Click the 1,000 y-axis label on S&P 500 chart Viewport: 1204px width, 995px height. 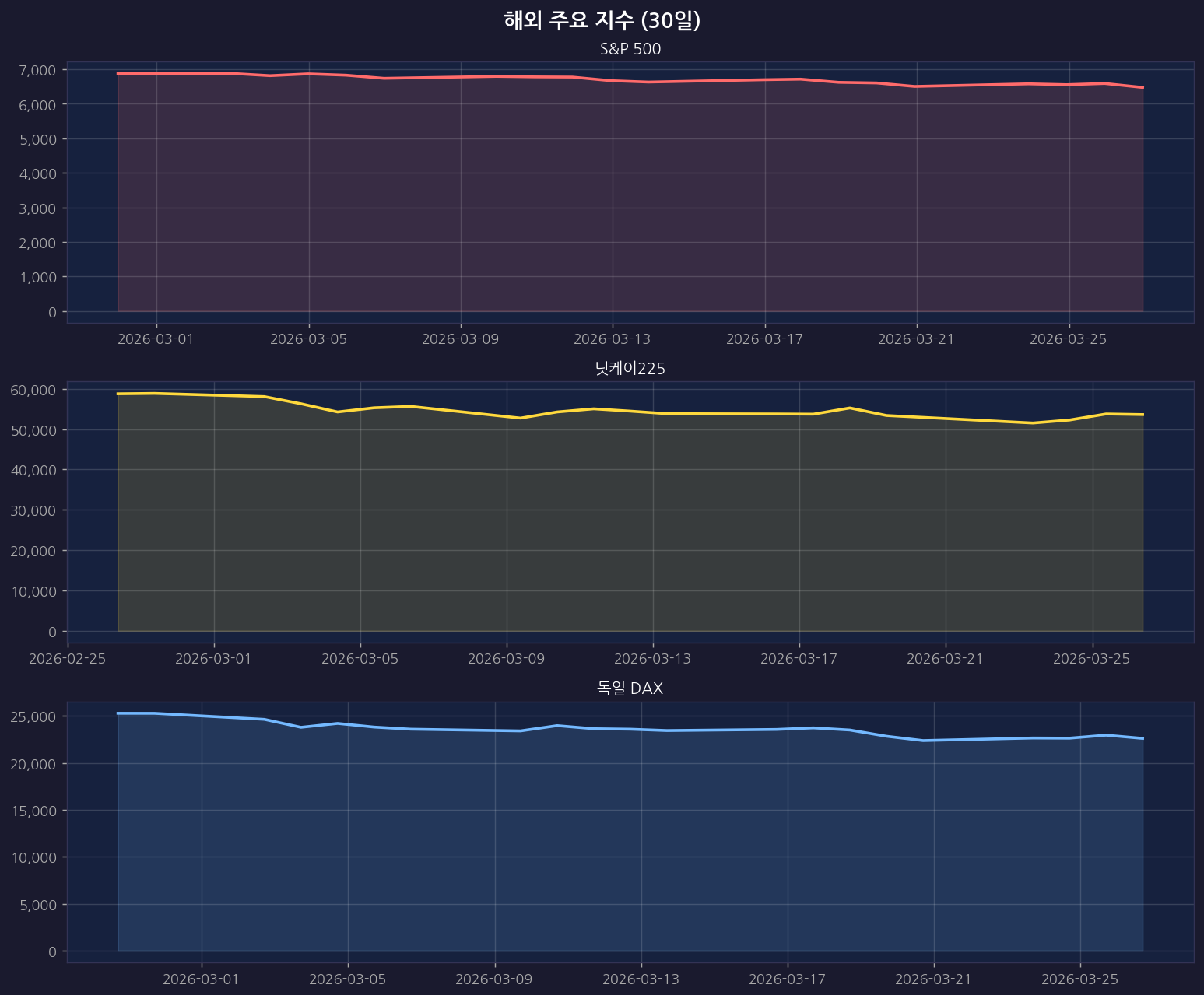tap(37, 277)
